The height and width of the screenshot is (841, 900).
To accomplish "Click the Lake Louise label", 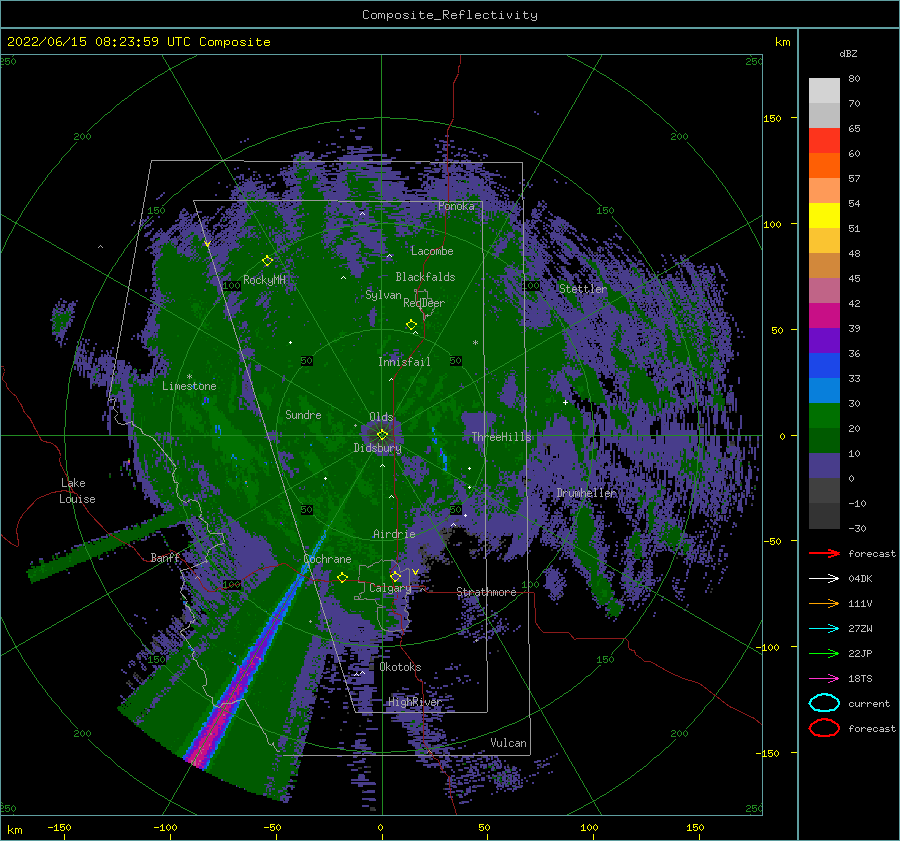I will pyautogui.click(x=78, y=491).
